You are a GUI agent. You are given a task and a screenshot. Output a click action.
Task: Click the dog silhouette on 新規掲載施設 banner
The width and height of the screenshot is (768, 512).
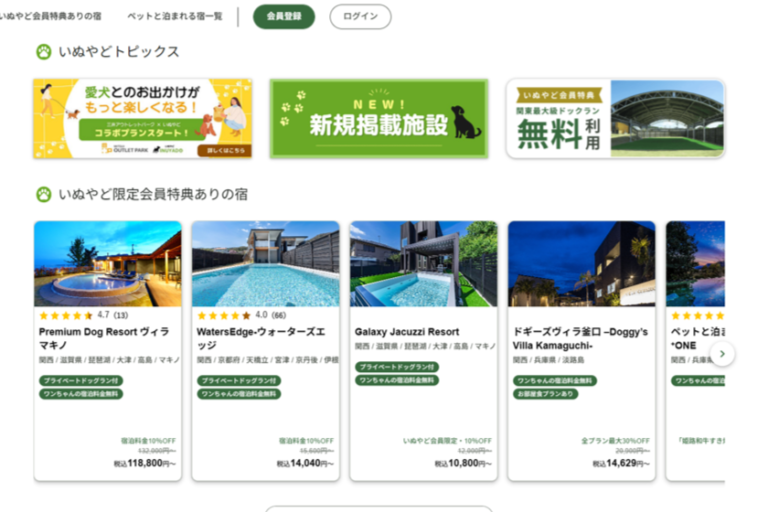[465, 122]
